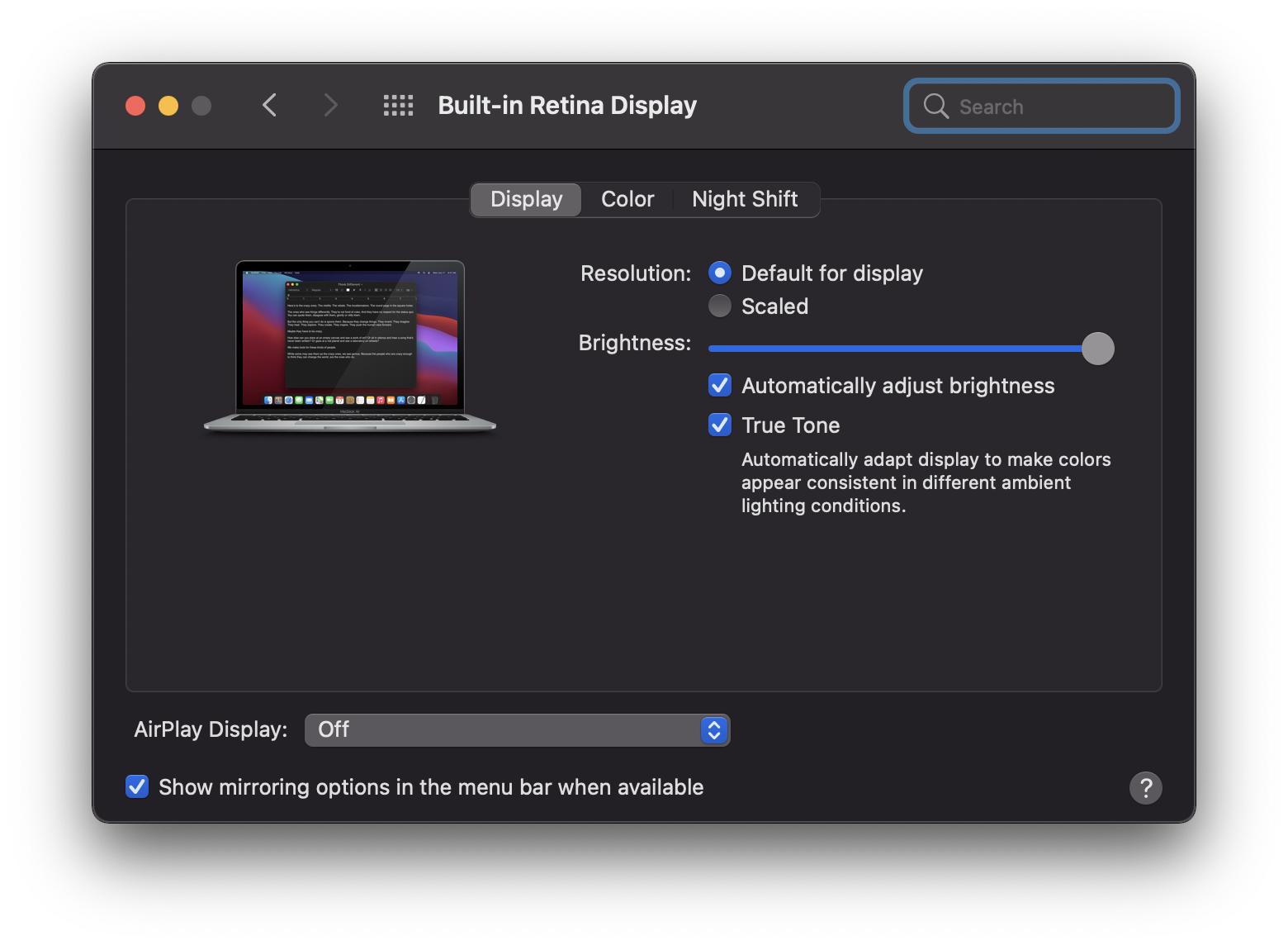Open help with question mark button
The image size is (1288, 945).
click(1145, 788)
